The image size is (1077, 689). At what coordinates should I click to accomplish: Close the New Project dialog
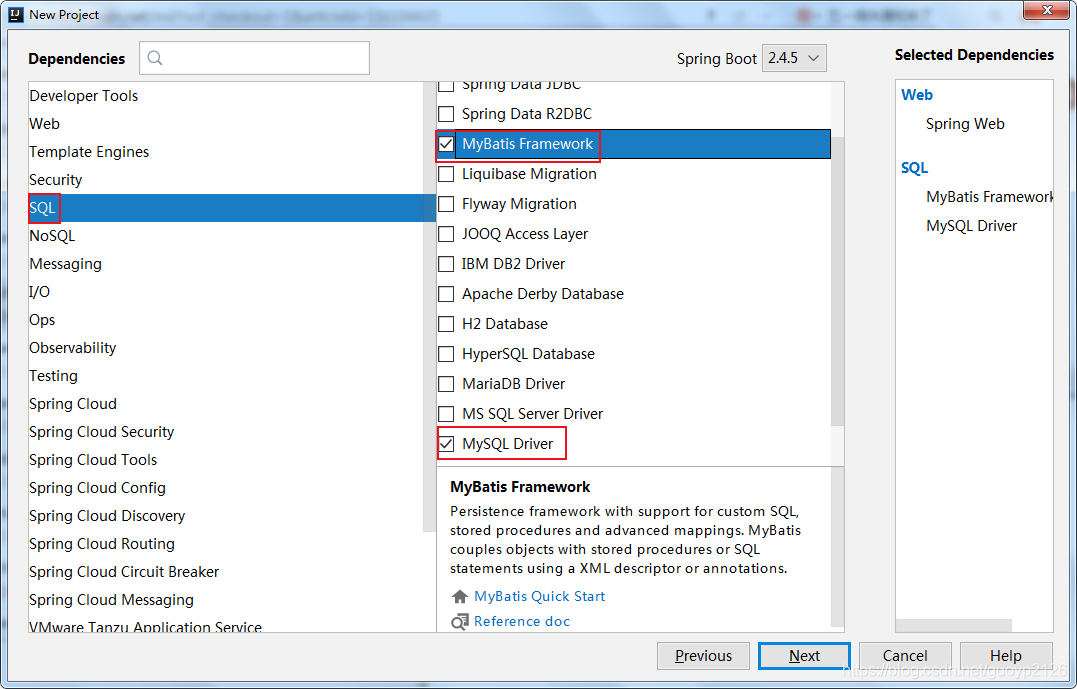pos(1046,10)
